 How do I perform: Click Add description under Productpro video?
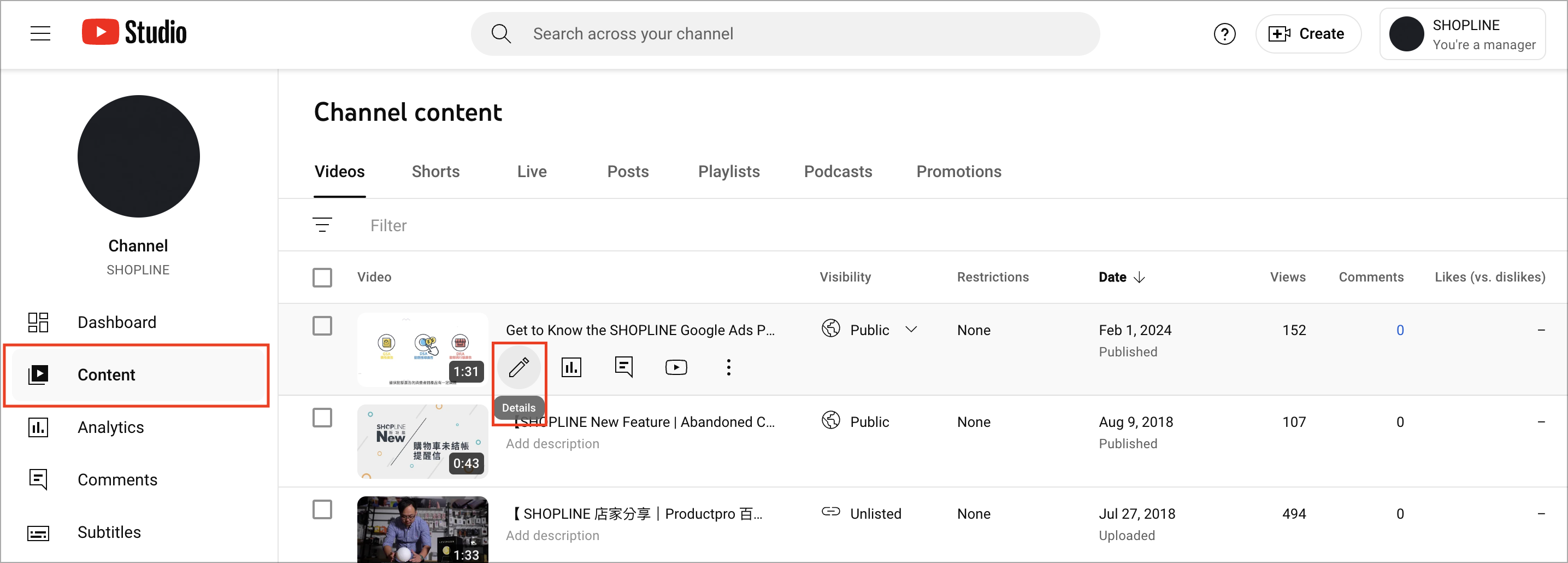coord(553,536)
